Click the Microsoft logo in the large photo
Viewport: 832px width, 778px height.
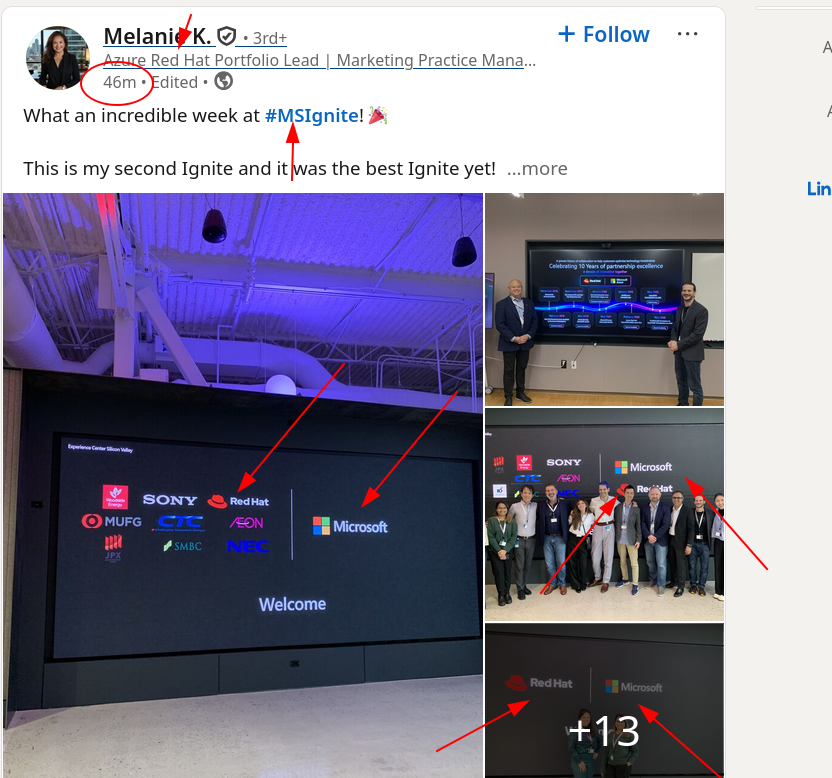(x=350, y=526)
